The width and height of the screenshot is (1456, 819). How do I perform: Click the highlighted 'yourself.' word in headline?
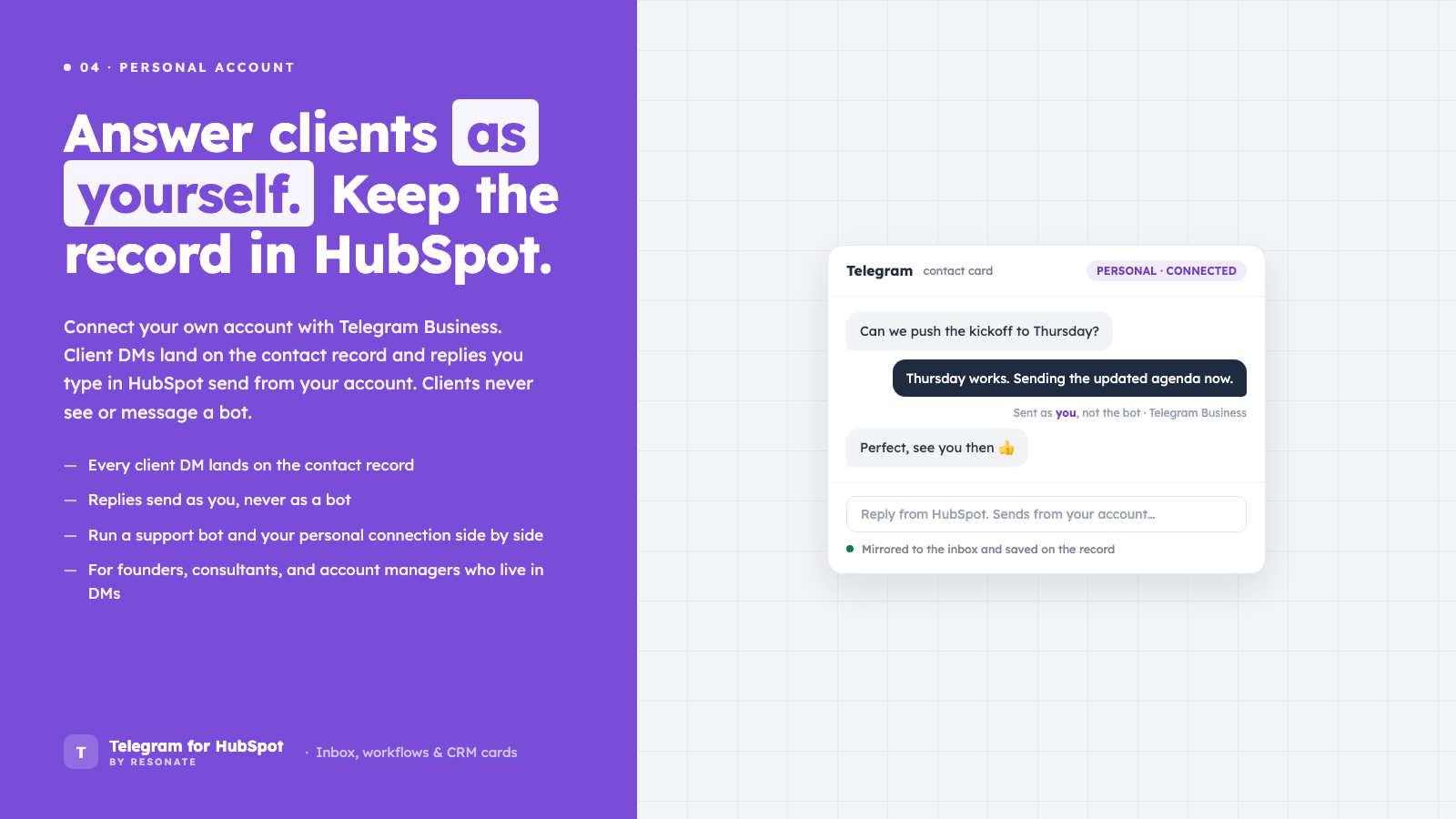click(189, 194)
